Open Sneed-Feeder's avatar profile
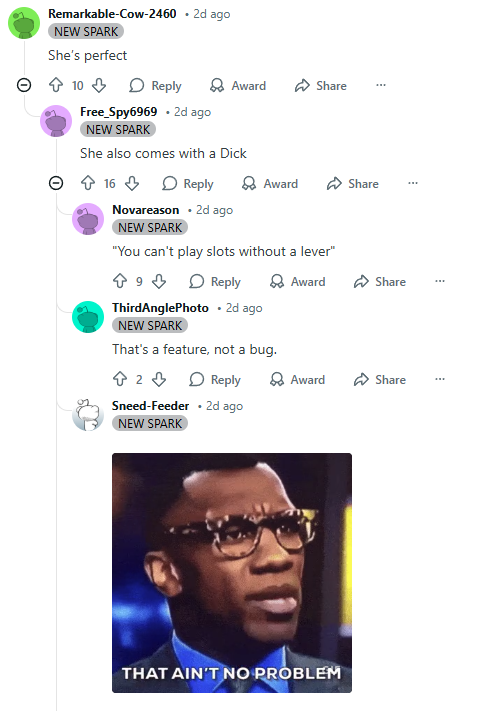Image resolution: width=486 pixels, height=711 pixels. click(x=88, y=415)
